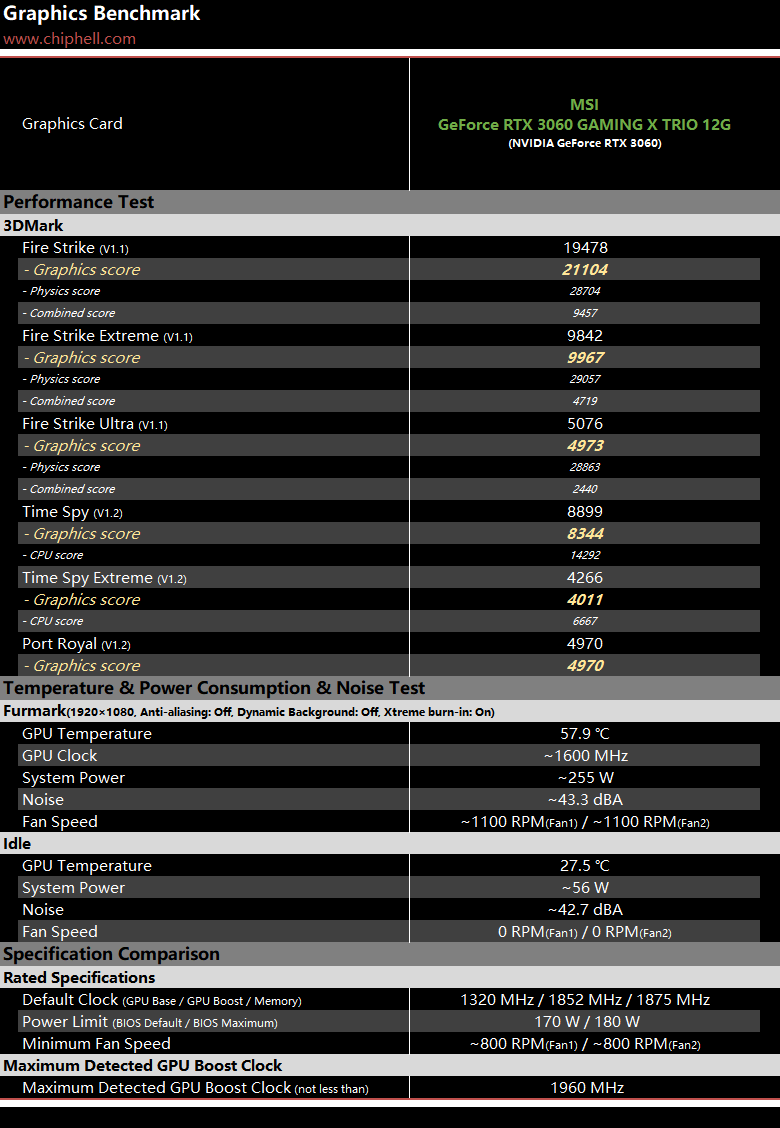The height and width of the screenshot is (1128, 780).
Task: Select the graphics score value 8344
Action: pyautogui.click(x=585, y=533)
